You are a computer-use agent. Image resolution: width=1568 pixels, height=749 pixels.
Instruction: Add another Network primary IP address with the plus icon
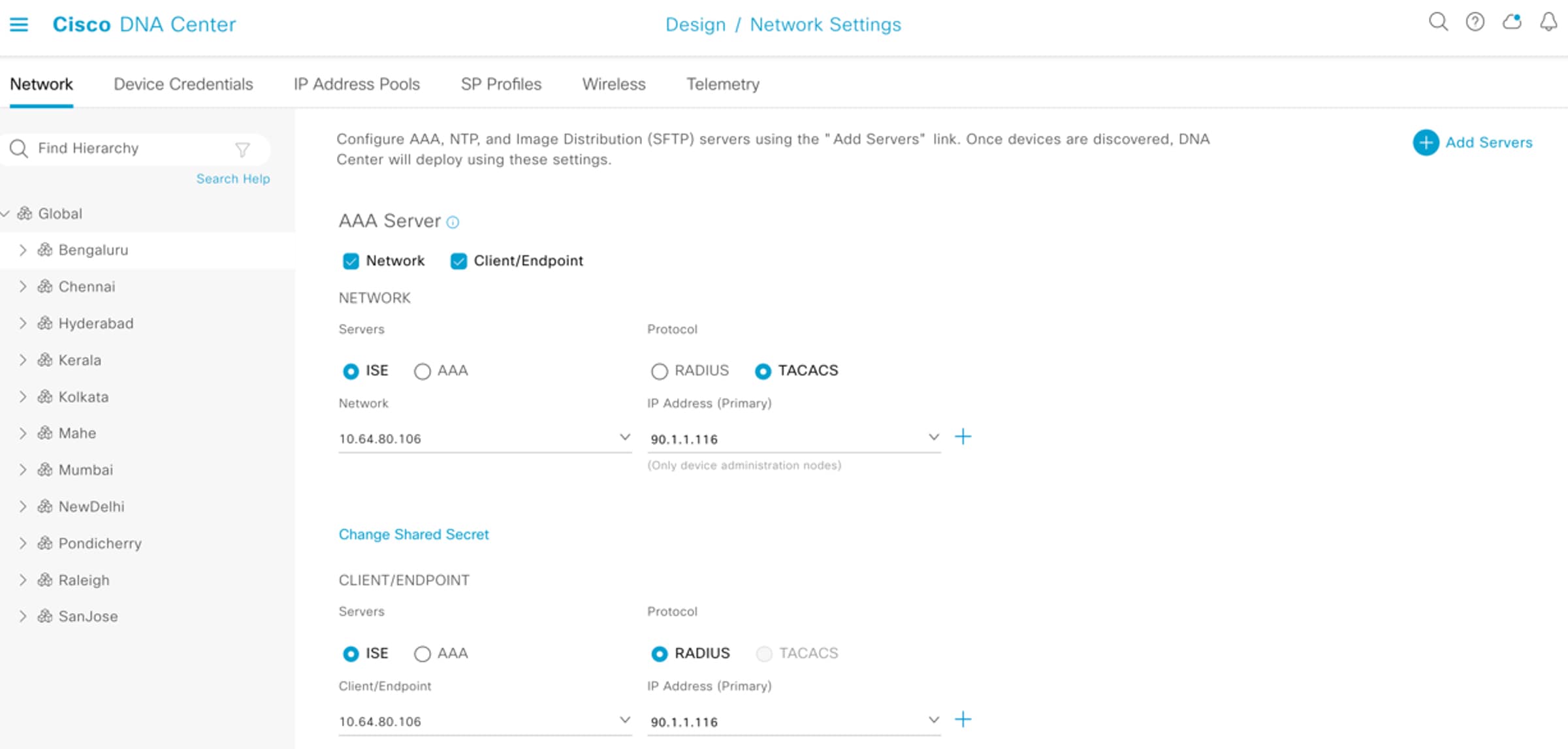[963, 437]
